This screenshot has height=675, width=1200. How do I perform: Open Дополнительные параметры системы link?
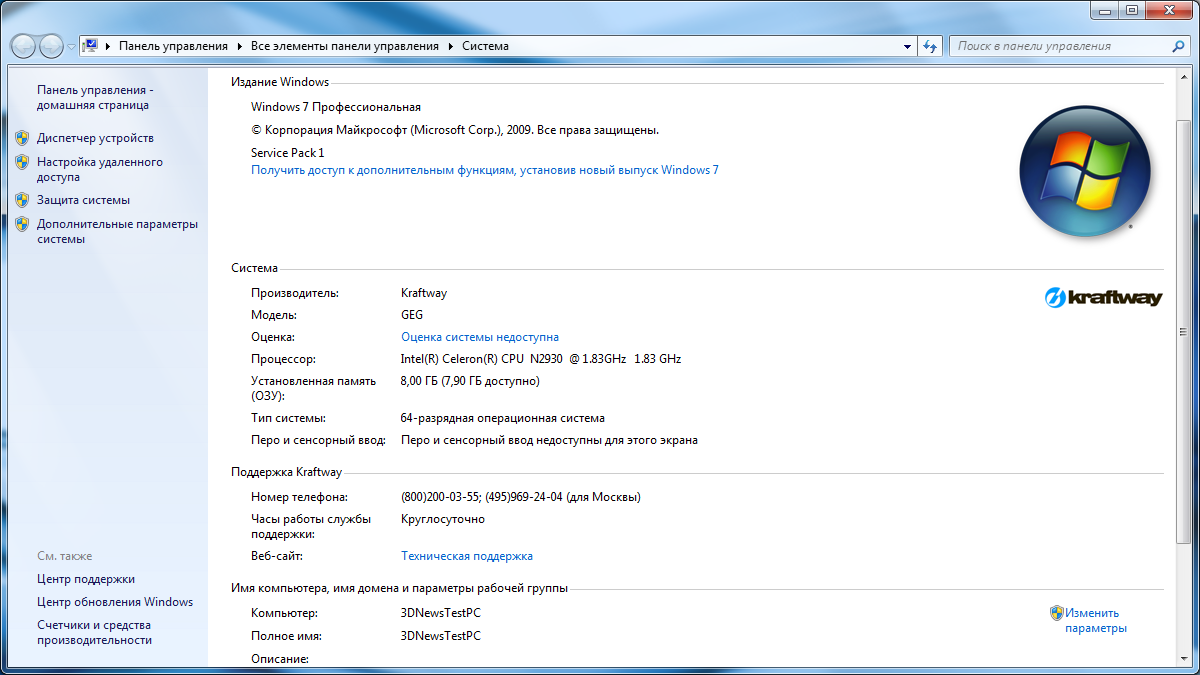tap(117, 232)
